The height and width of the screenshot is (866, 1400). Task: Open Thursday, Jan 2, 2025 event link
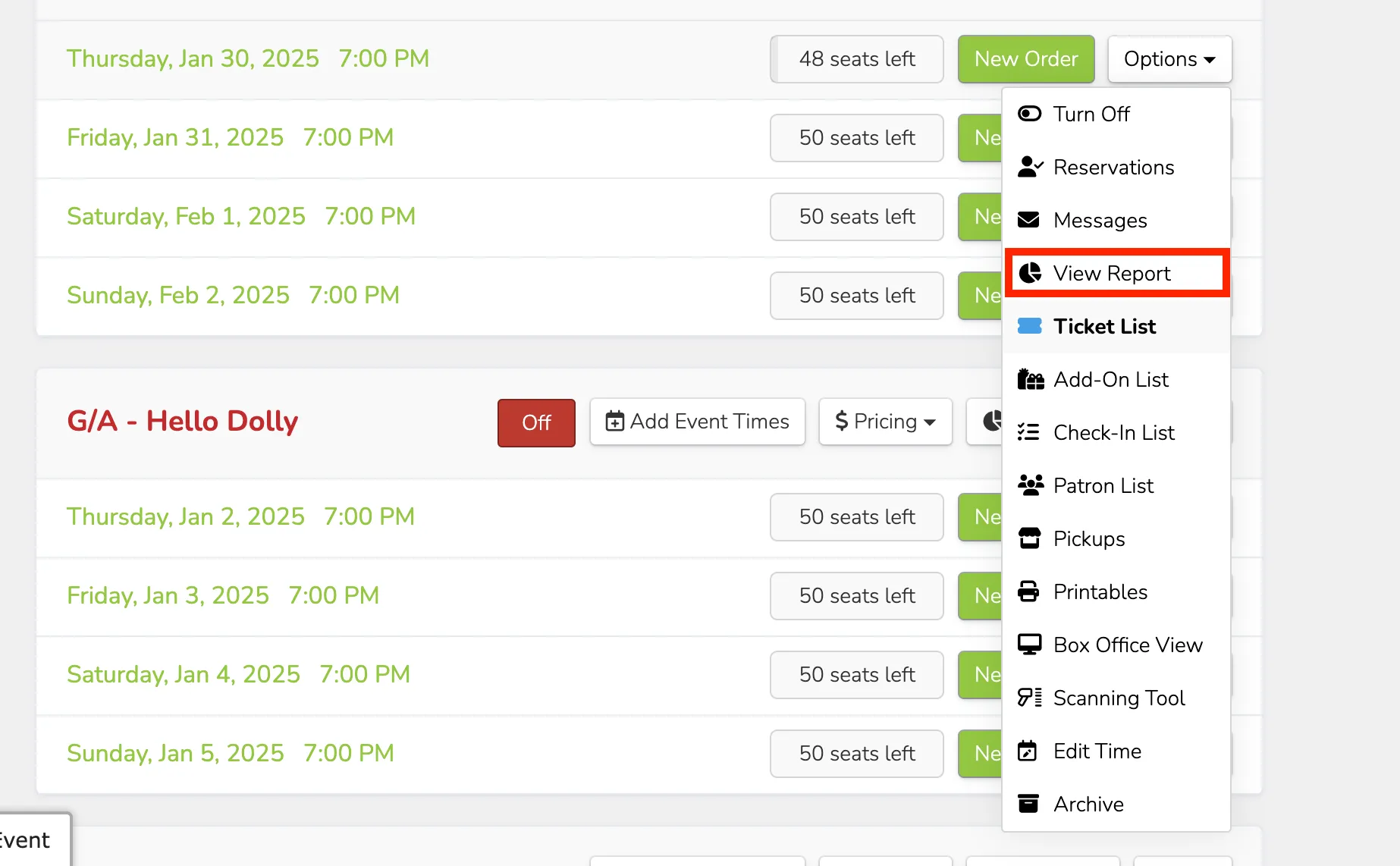click(240, 516)
